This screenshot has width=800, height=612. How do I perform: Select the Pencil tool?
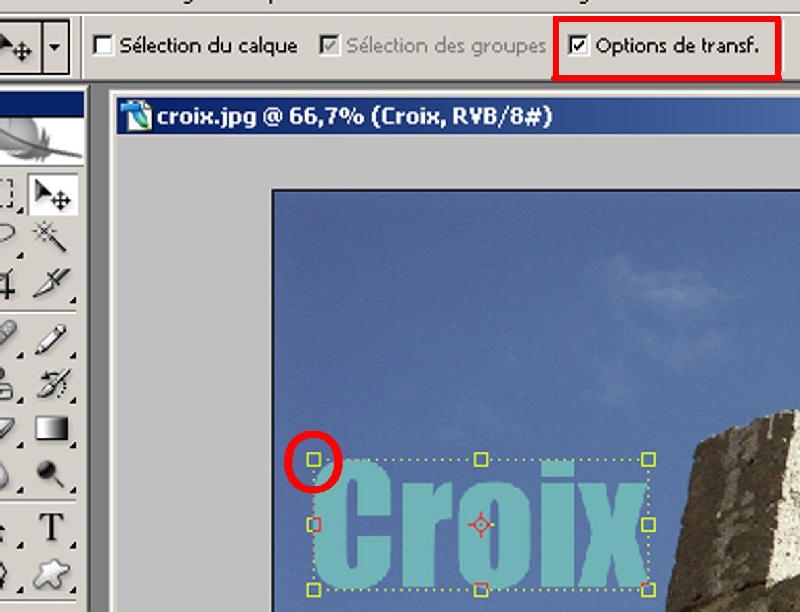[x=51, y=339]
